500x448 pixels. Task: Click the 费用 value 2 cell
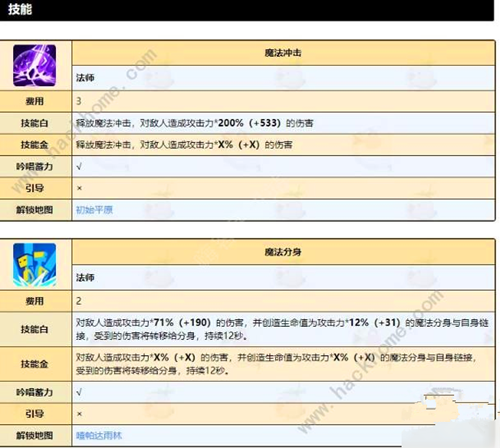point(283,301)
